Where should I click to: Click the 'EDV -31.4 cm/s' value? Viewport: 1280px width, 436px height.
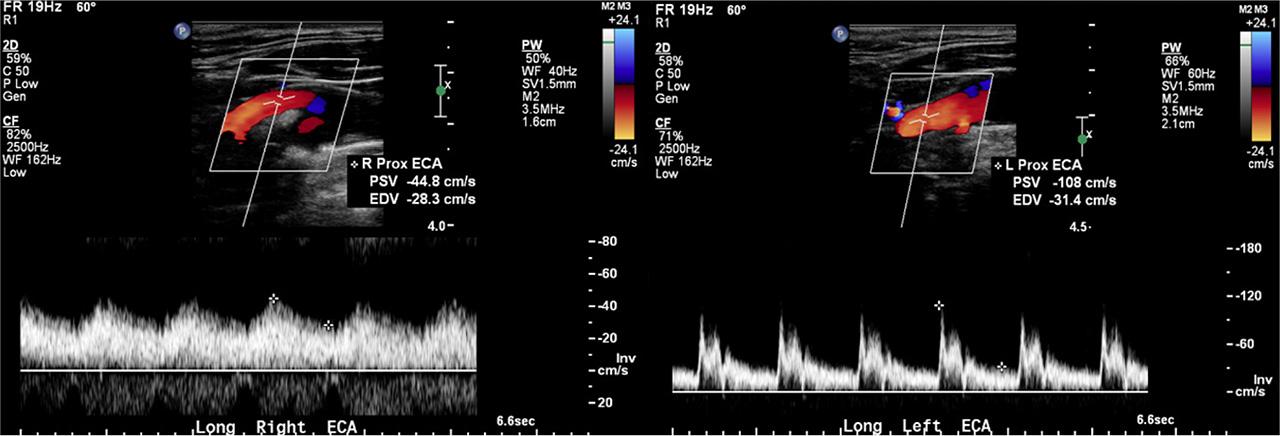pos(1065,200)
